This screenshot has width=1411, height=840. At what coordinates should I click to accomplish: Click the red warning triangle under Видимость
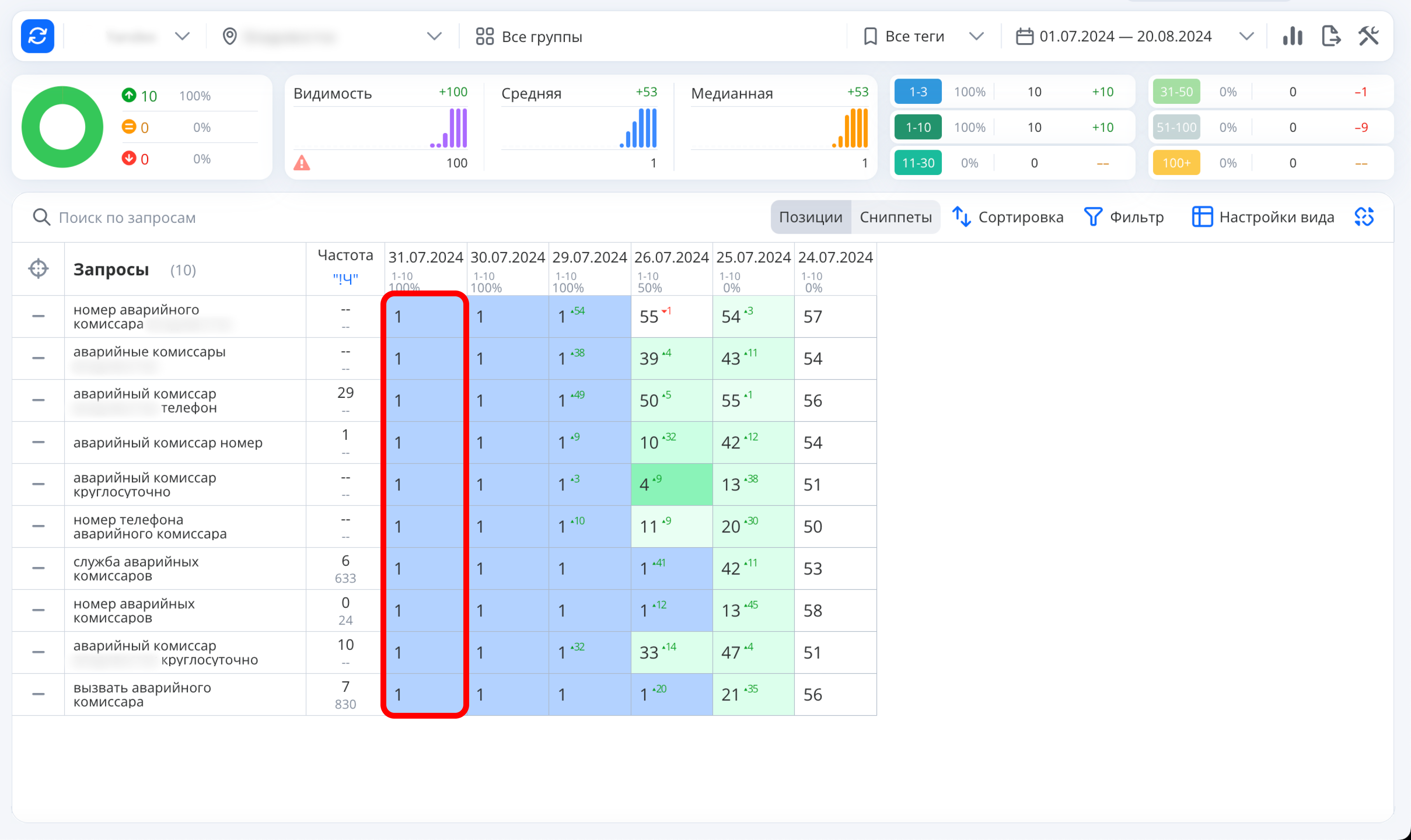point(302,163)
